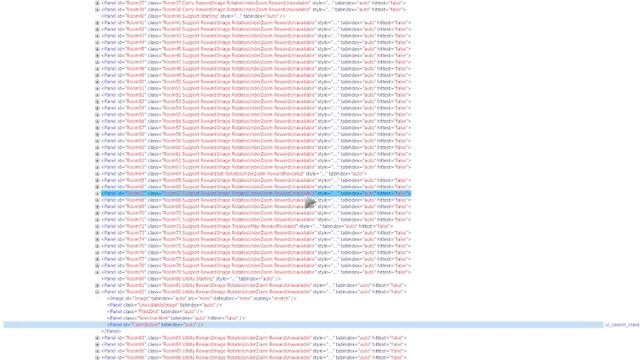Expand the Room44 panel node
Screen dimensions: 640x360
pyautogui.click(x=97, y=42)
